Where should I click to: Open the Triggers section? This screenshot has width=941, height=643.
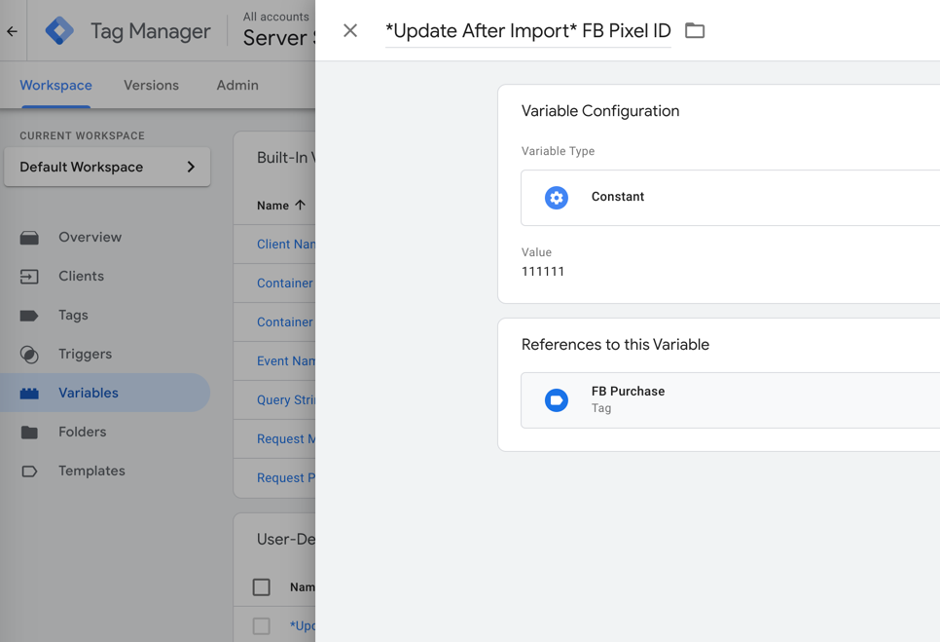click(x=85, y=354)
